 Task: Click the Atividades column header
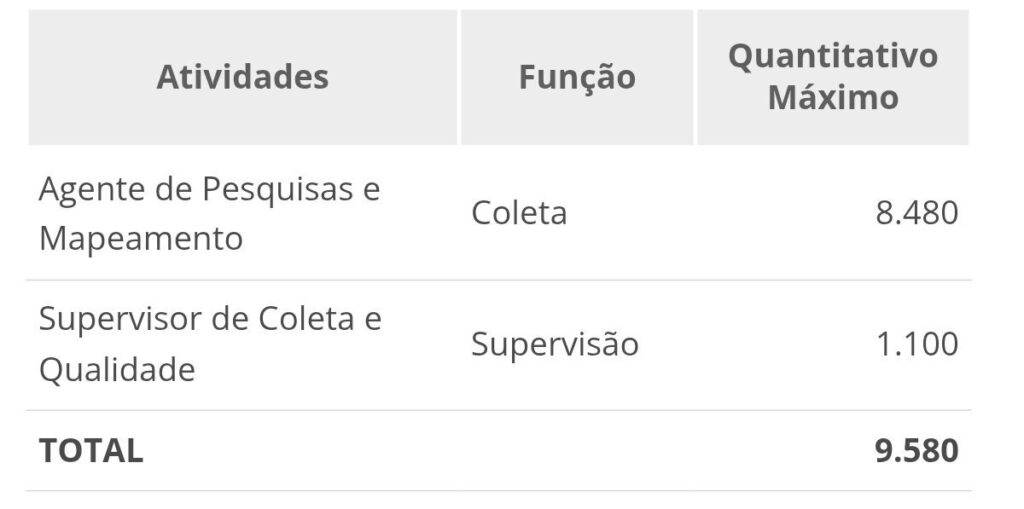point(242,77)
